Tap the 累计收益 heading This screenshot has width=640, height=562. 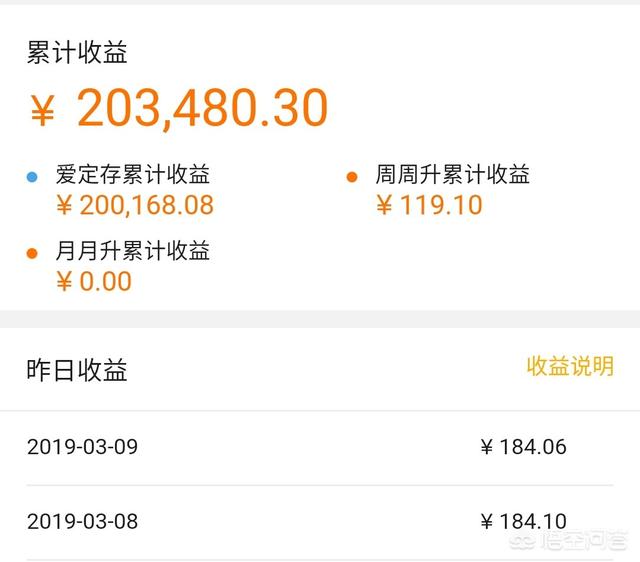(x=77, y=52)
